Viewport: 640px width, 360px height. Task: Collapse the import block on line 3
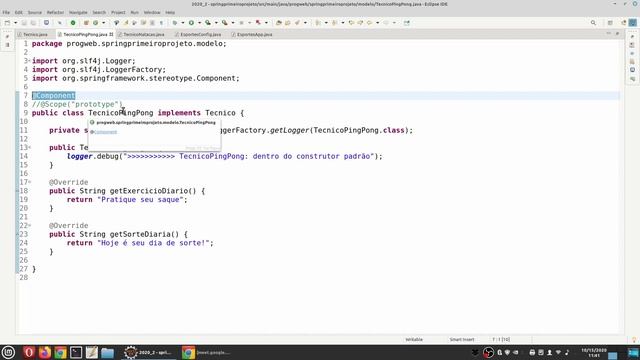pyautogui.click(x=29, y=61)
